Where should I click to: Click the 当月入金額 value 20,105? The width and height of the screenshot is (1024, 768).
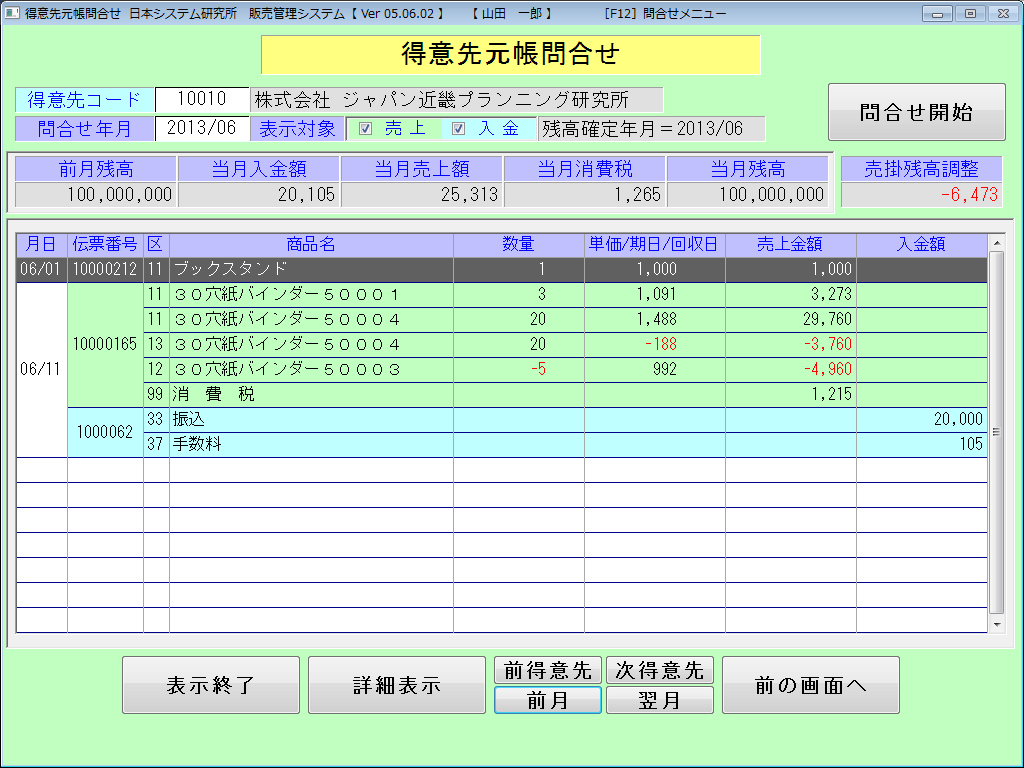pyautogui.click(x=259, y=195)
